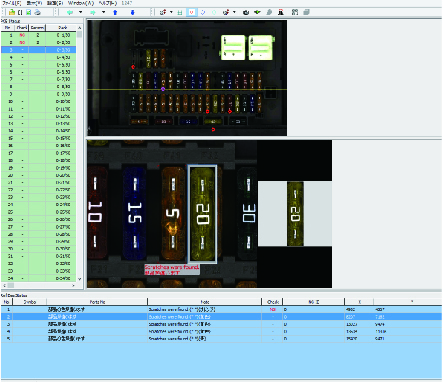Click the printer icon in toolbar

[37, 12]
